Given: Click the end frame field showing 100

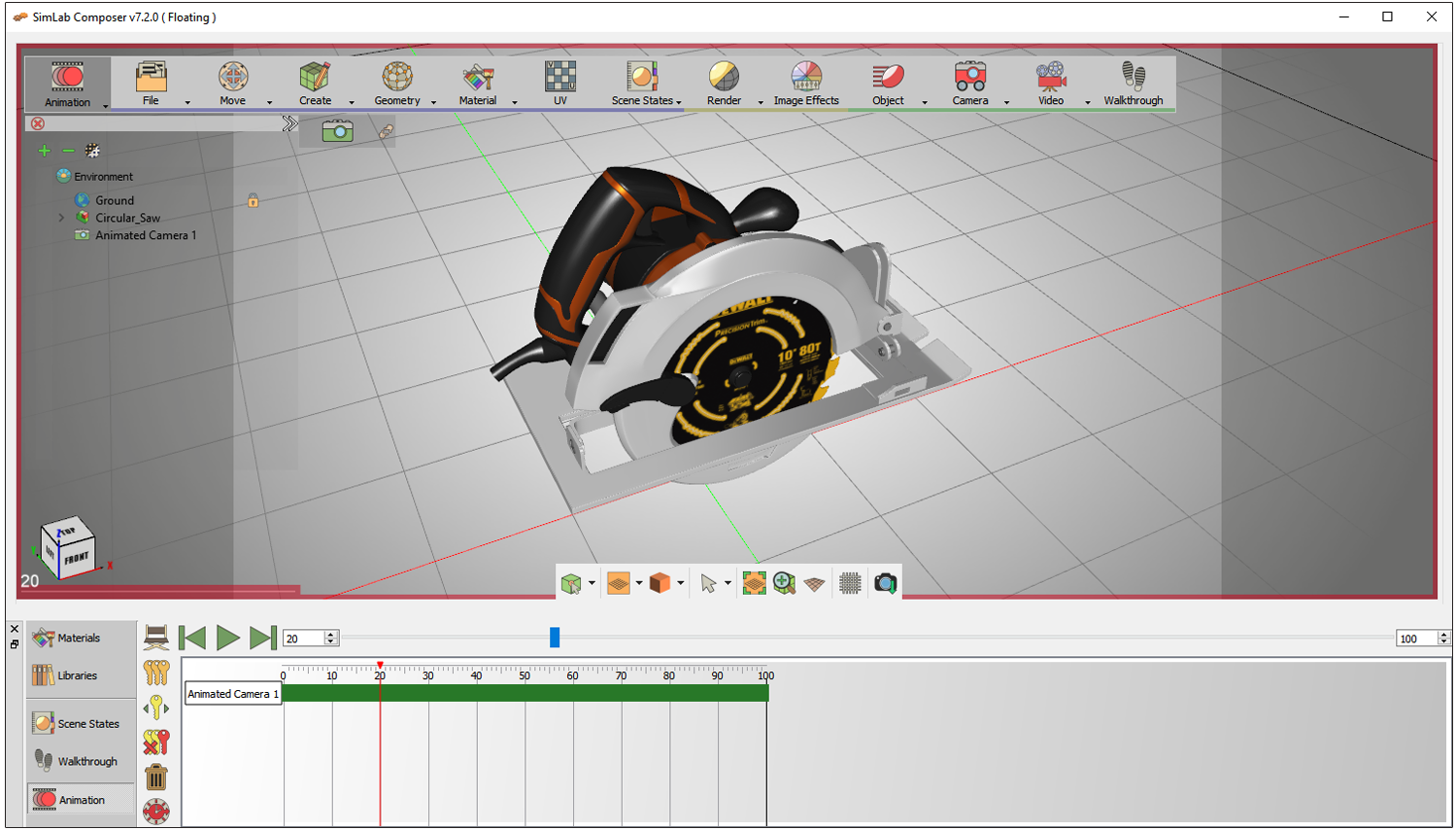Looking at the screenshot, I should 1417,639.
